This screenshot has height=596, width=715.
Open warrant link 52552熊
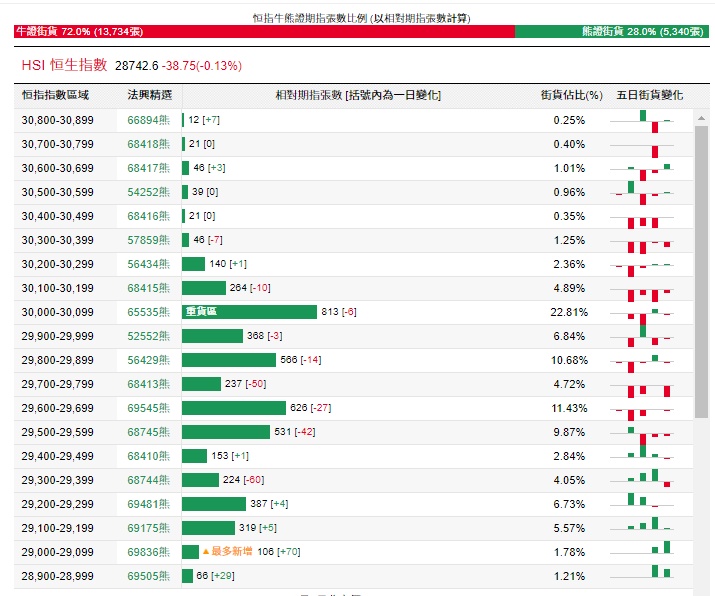pyautogui.click(x=149, y=336)
